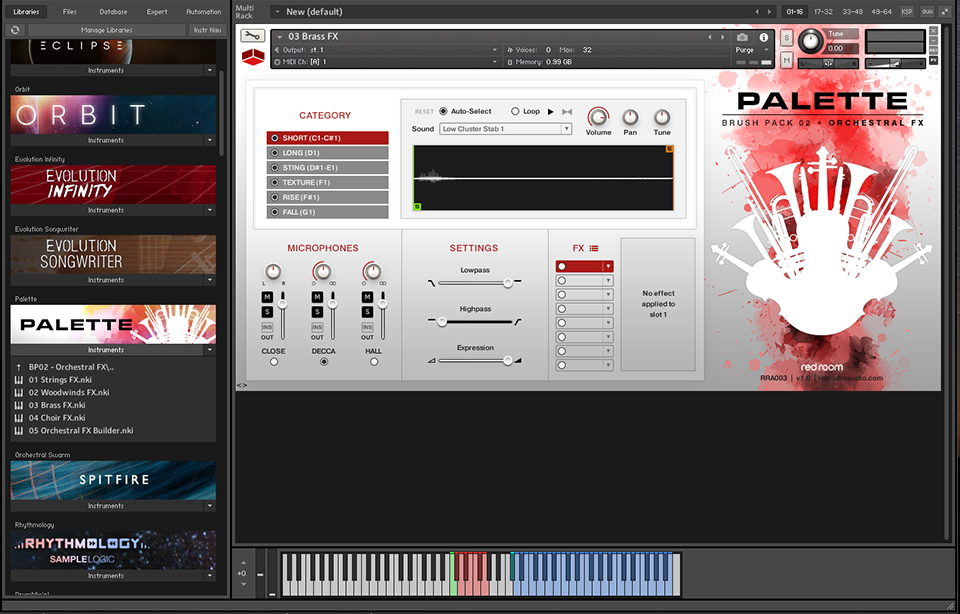Click the Evolution Infinity library banner
960x614 pixels.
point(113,184)
